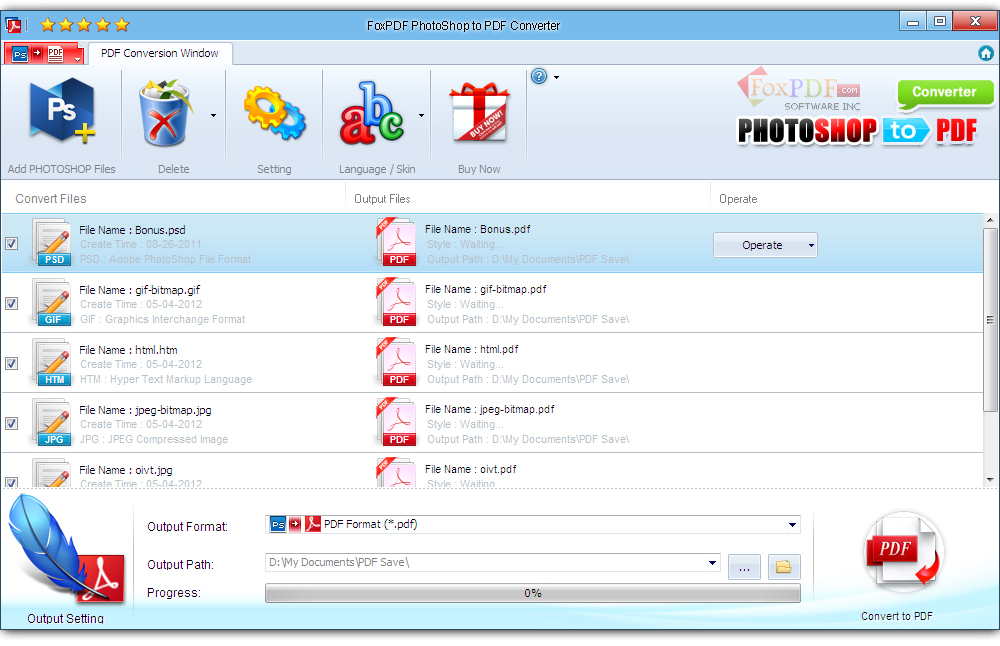Click File Name : Bonus.pdf text
Image resolution: width=1000 pixels, height=646 pixels.
(478, 229)
